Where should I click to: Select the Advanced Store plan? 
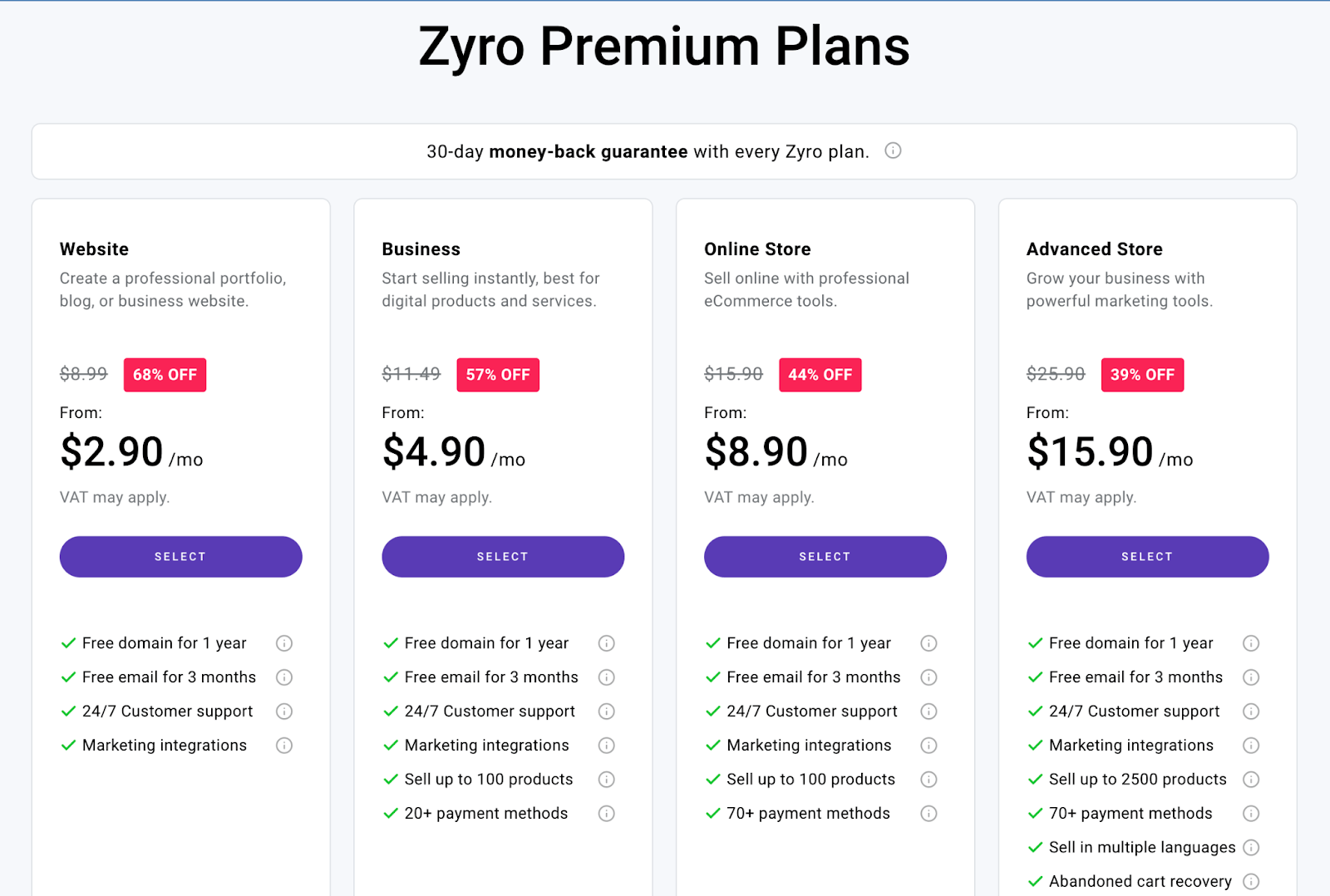coord(1146,556)
